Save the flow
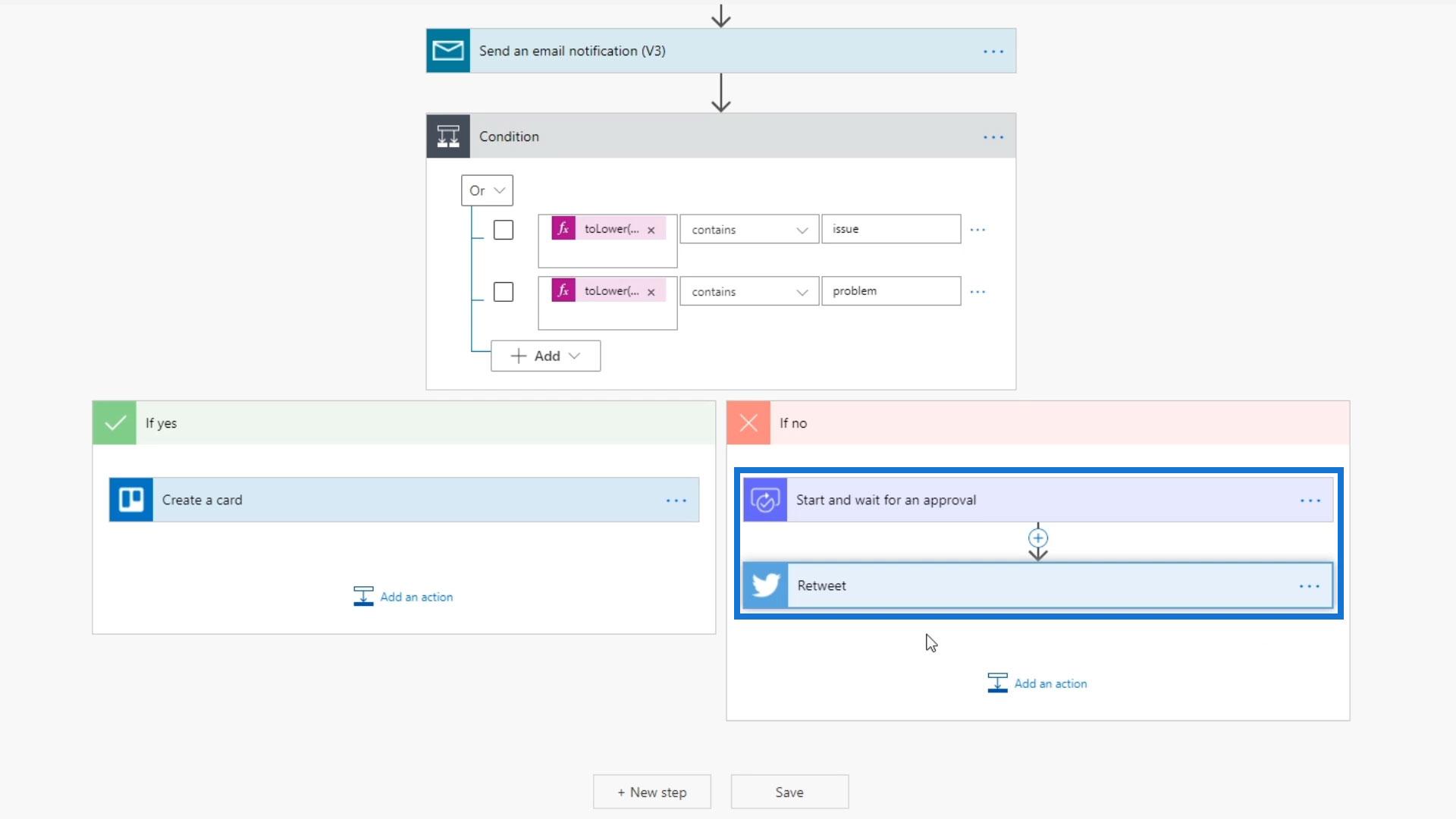The width and height of the screenshot is (1456, 819). 789,792
